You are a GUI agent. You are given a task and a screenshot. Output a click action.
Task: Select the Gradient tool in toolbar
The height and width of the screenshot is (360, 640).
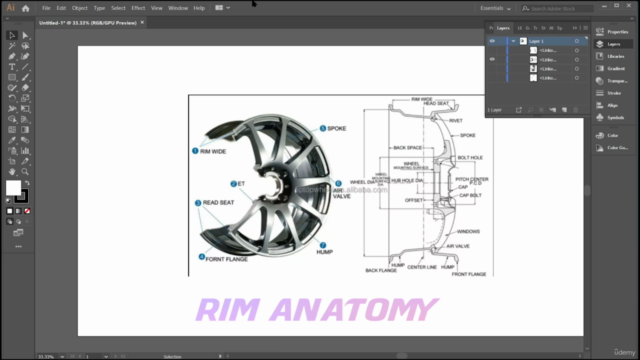coord(25,130)
